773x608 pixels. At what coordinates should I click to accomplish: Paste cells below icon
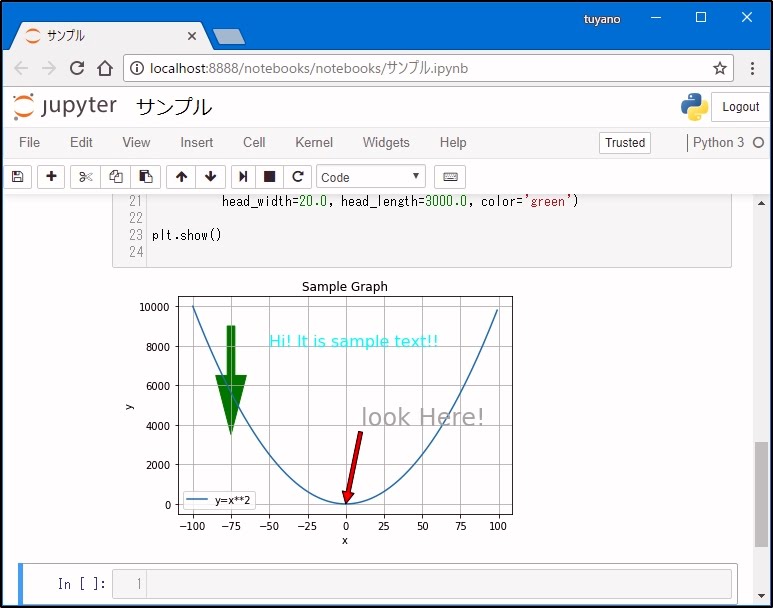(x=145, y=177)
